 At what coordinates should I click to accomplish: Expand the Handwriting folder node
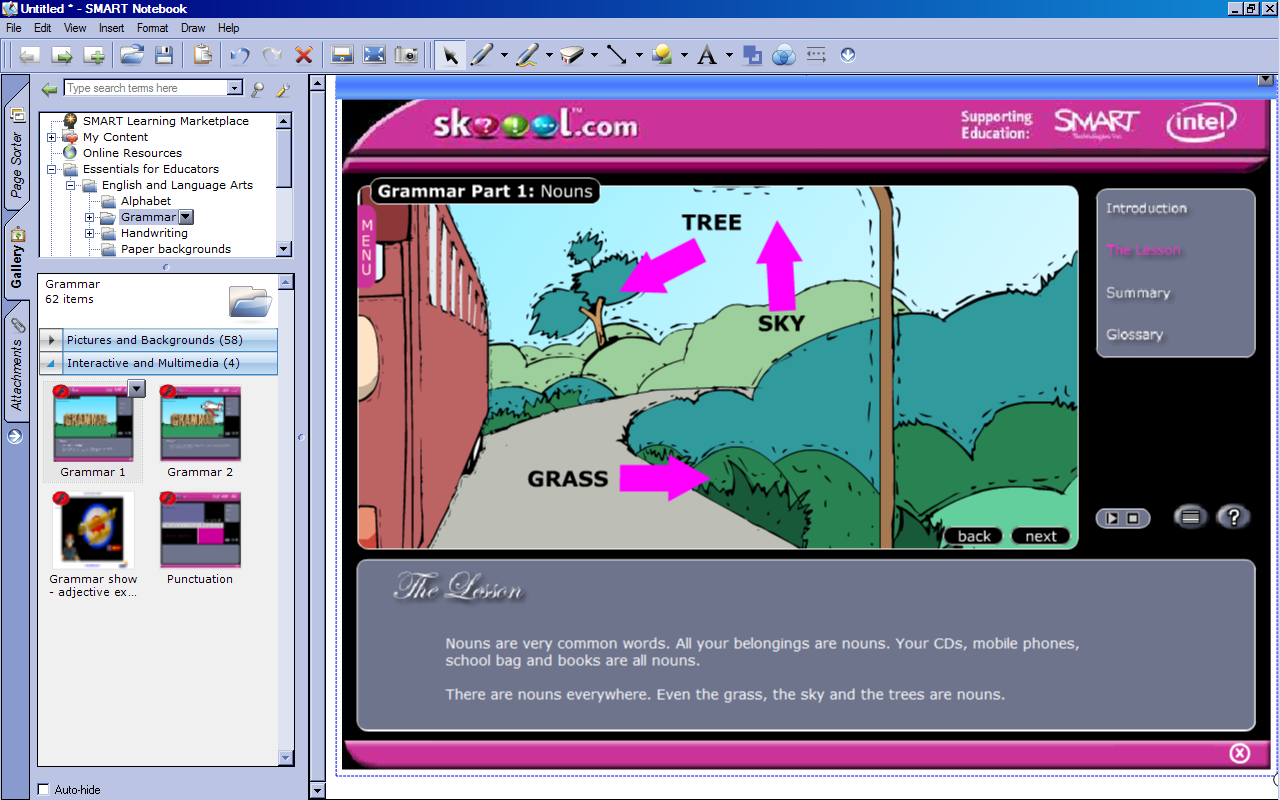tap(90, 233)
